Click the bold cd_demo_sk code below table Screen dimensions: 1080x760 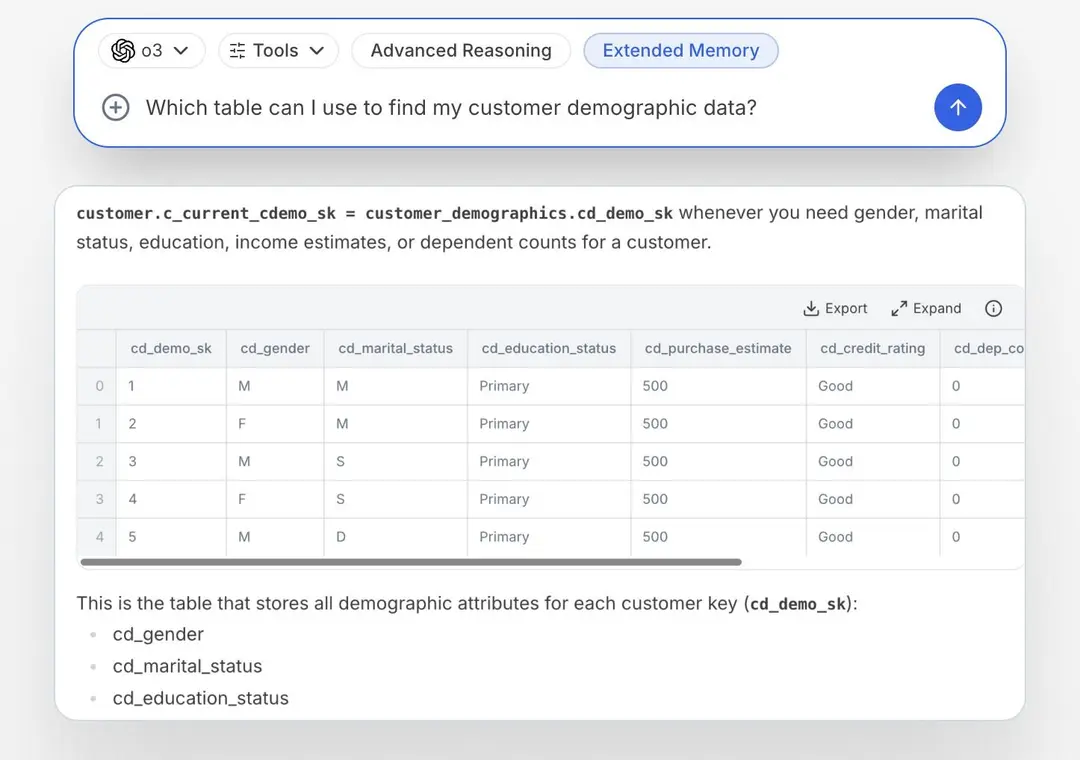798,604
